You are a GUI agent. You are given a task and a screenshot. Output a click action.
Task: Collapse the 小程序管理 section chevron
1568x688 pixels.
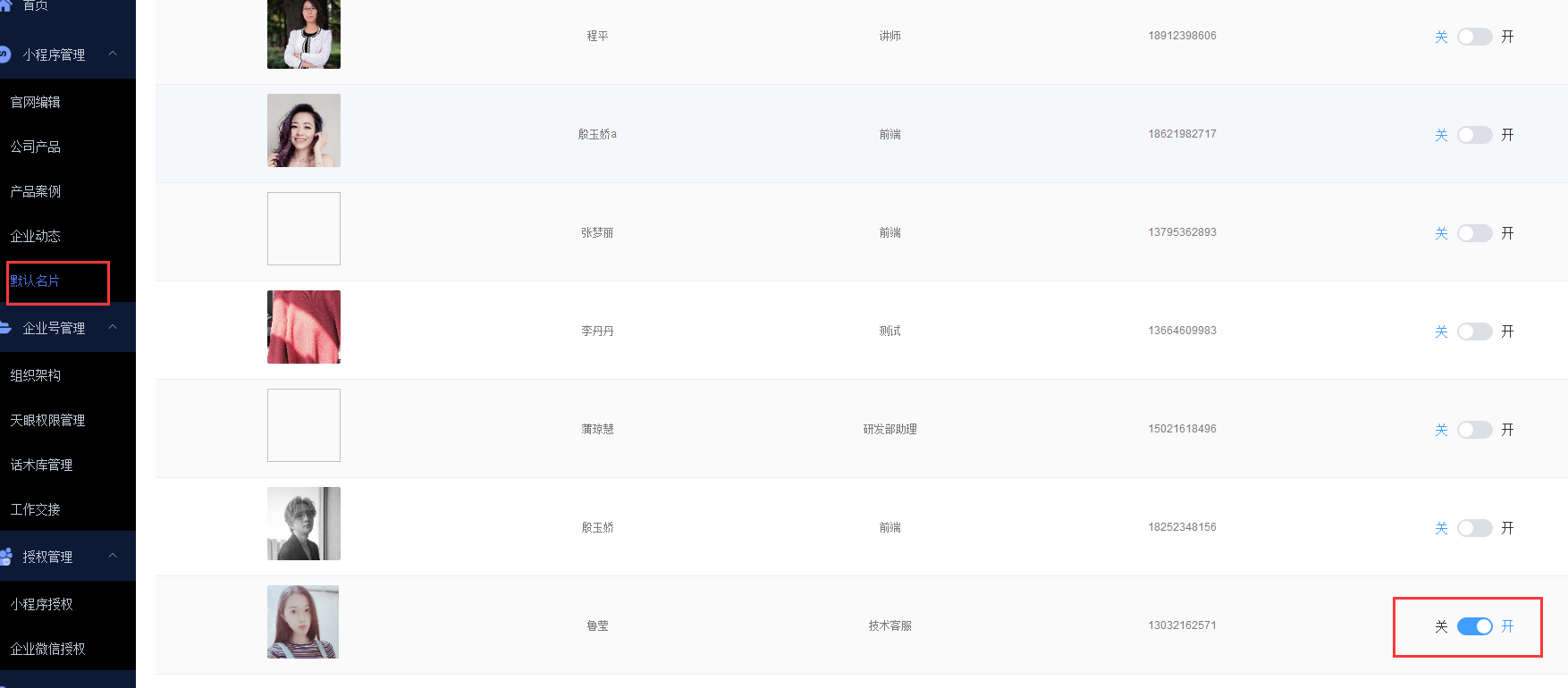[113, 54]
